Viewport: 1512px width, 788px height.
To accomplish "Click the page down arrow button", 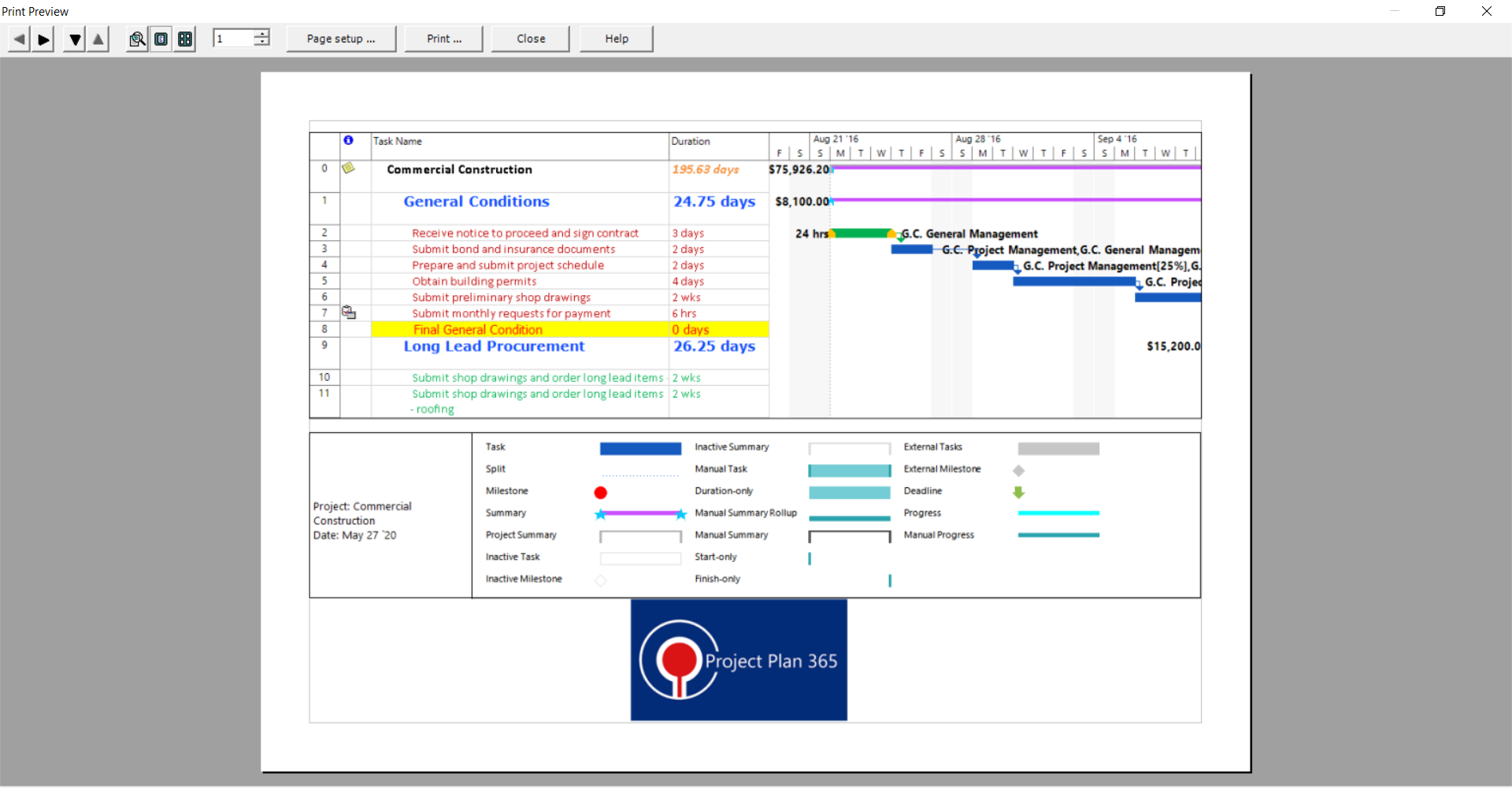I will coord(75,39).
